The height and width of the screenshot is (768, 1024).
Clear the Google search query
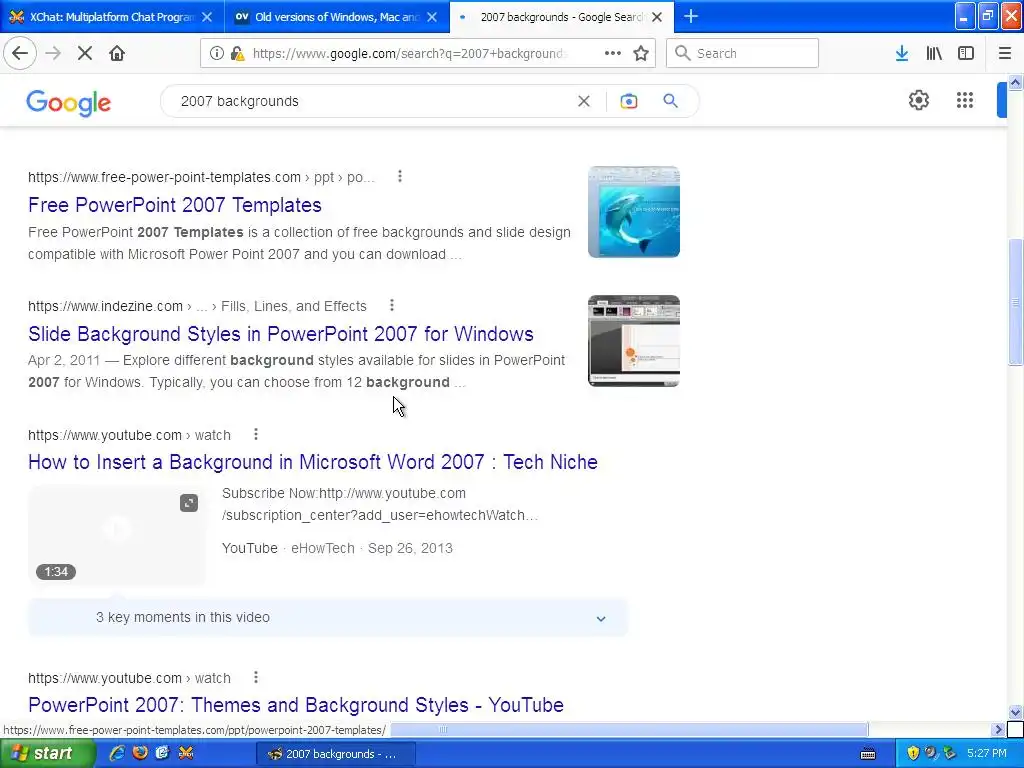584,101
